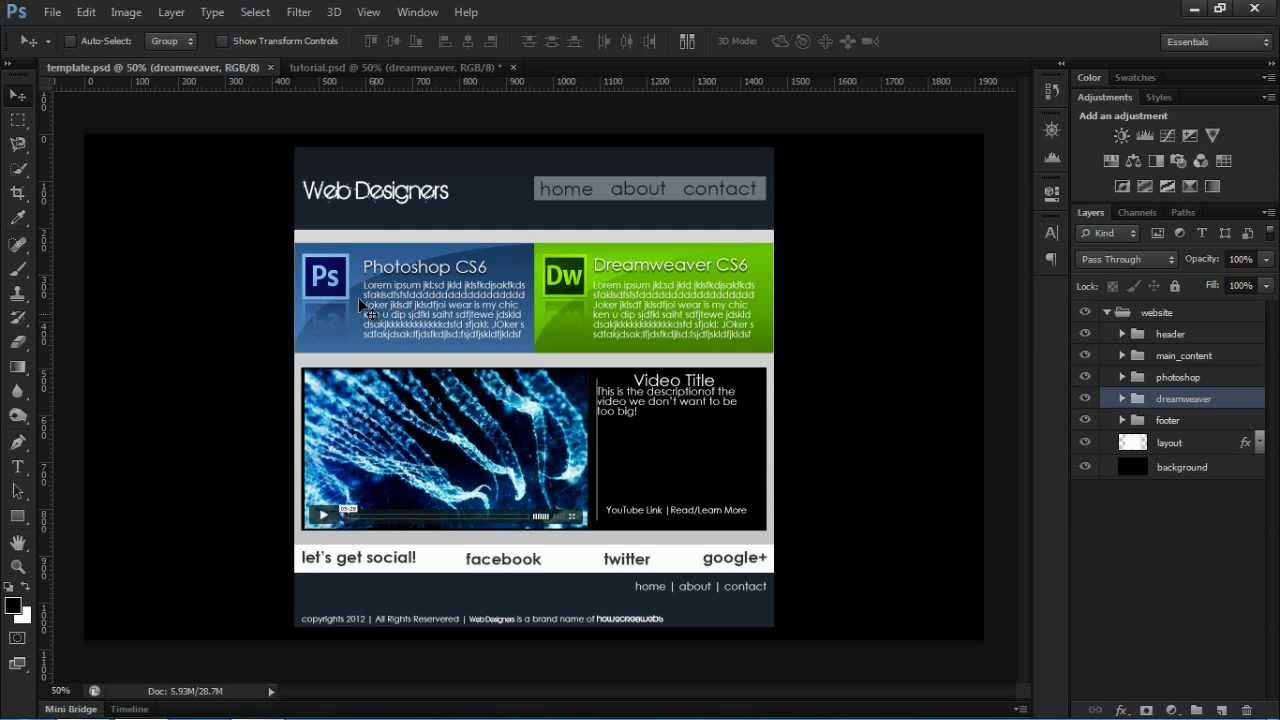1280x720 pixels.
Task: Lock all using the padlock icon
Action: coord(1174,286)
